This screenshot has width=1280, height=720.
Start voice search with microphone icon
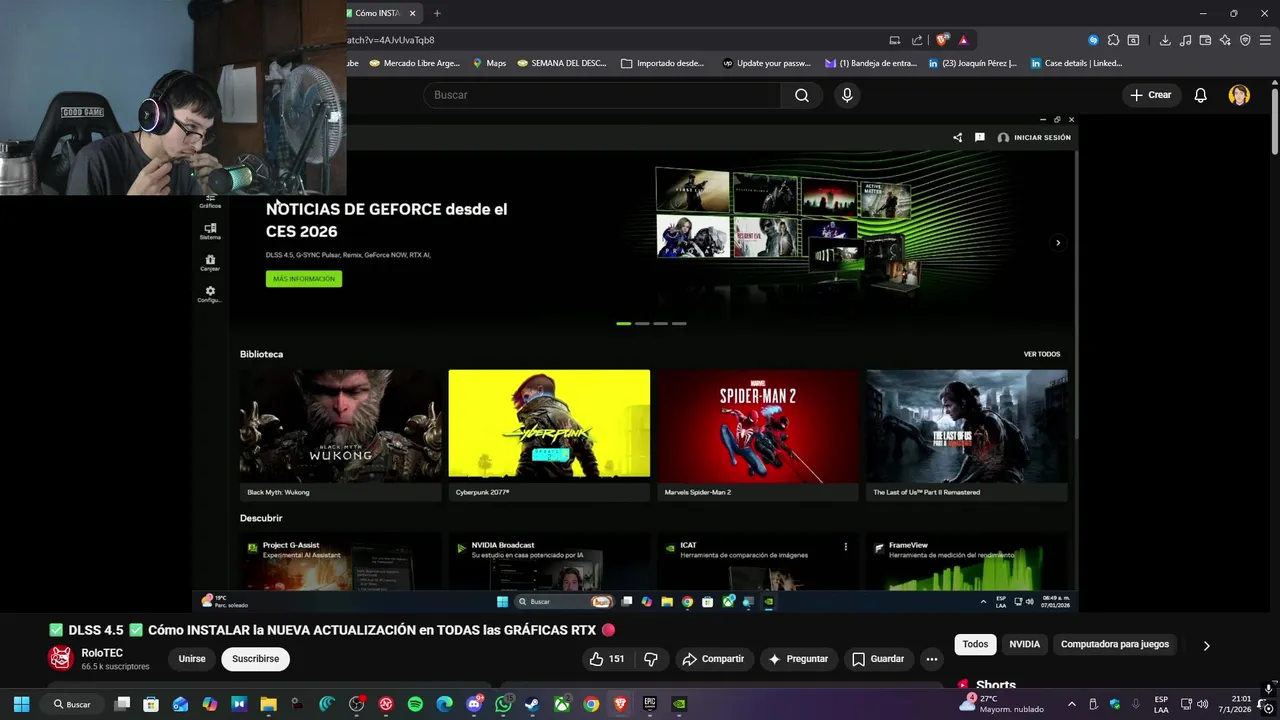click(847, 95)
